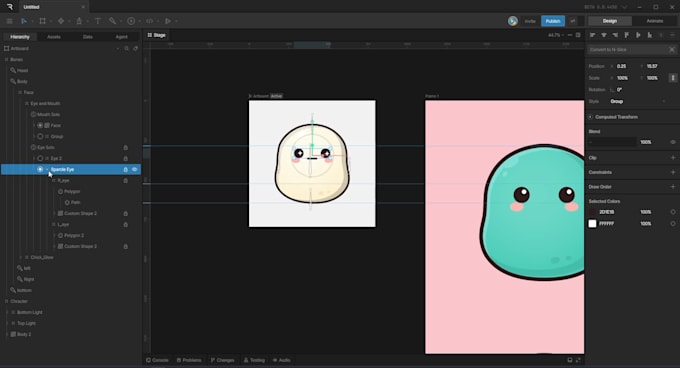This screenshot has height=368, width=680.
Task: Click the fullscreen icon in bottom bar
Action: click(578, 360)
